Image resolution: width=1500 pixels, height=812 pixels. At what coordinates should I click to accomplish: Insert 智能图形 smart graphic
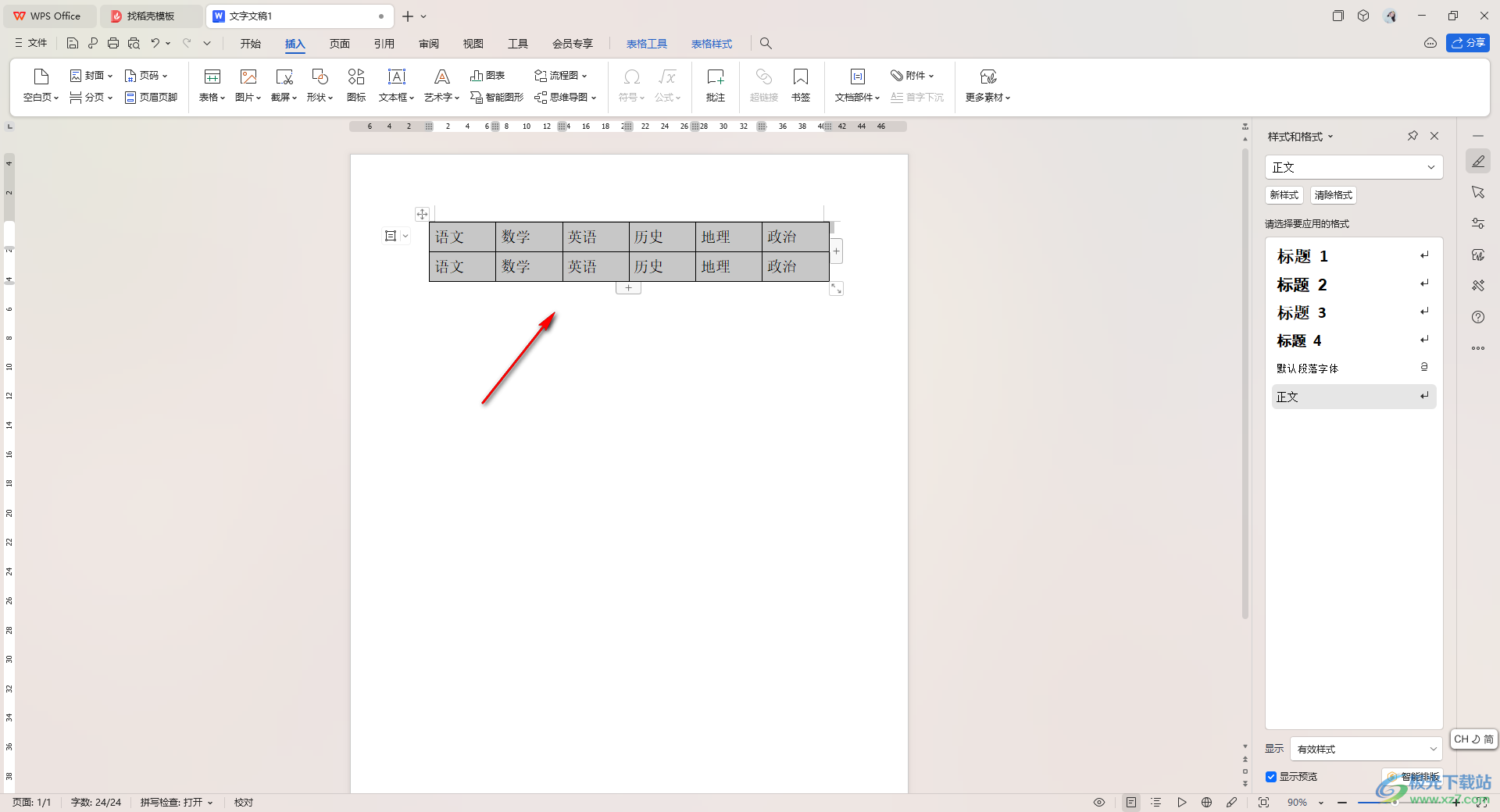(x=497, y=98)
